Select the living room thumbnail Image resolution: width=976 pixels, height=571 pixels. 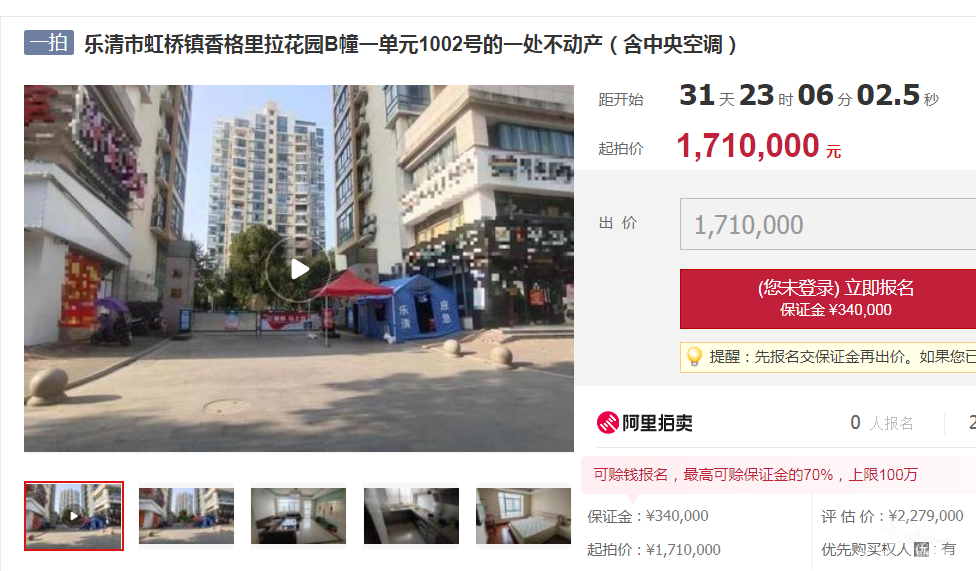298,516
